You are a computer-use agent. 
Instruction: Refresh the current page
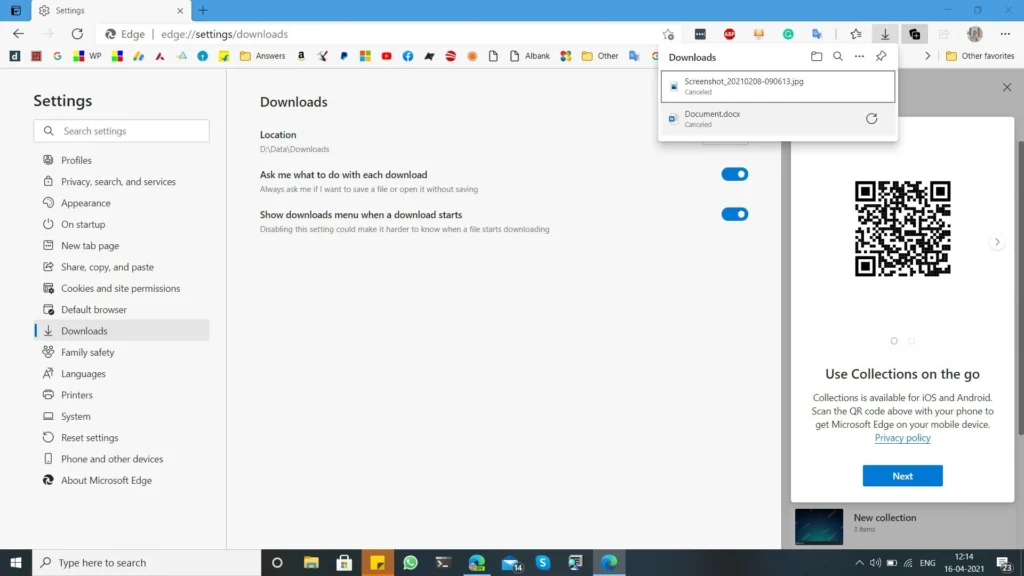click(x=77, y=34)
